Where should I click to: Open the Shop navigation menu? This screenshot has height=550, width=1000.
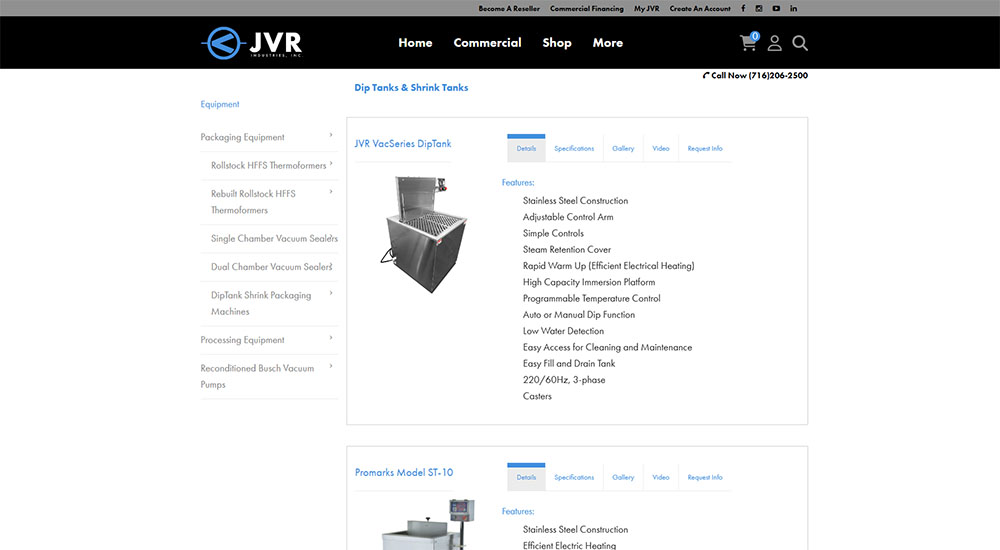click(557, 43)
